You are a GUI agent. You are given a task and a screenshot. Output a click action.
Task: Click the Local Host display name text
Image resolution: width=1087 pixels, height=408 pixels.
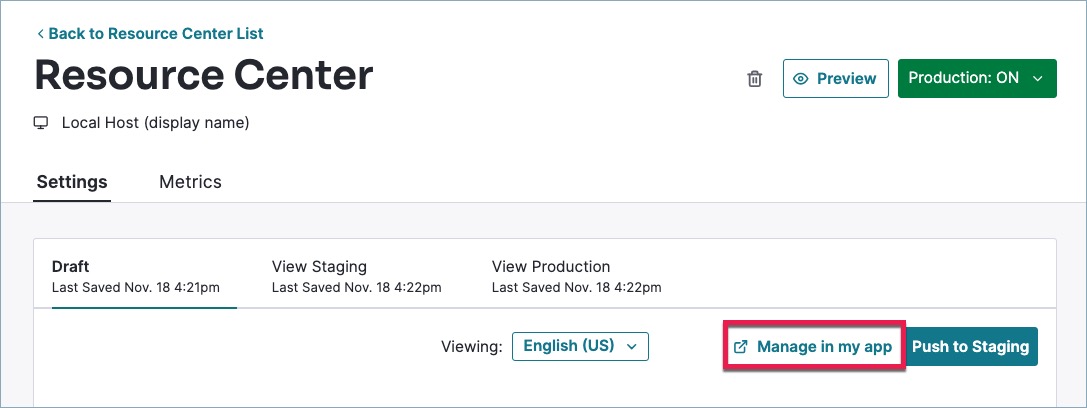point(155,123)
